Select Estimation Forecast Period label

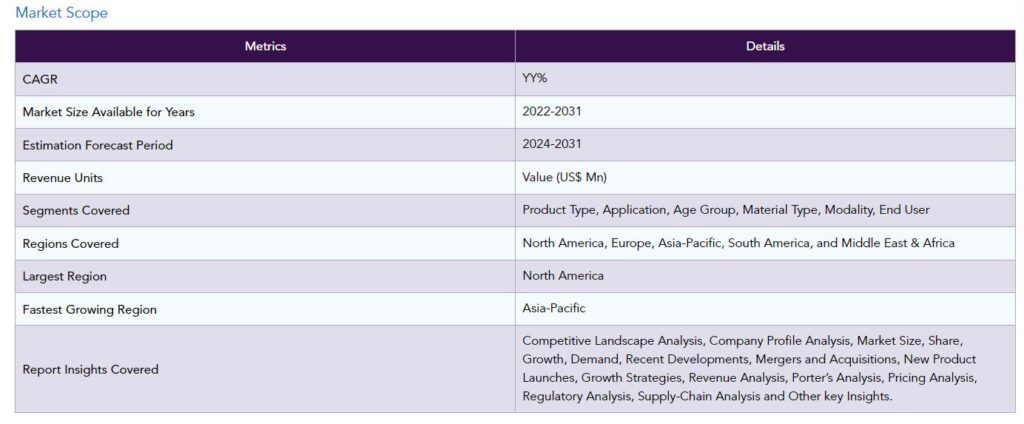click(97, 145)
